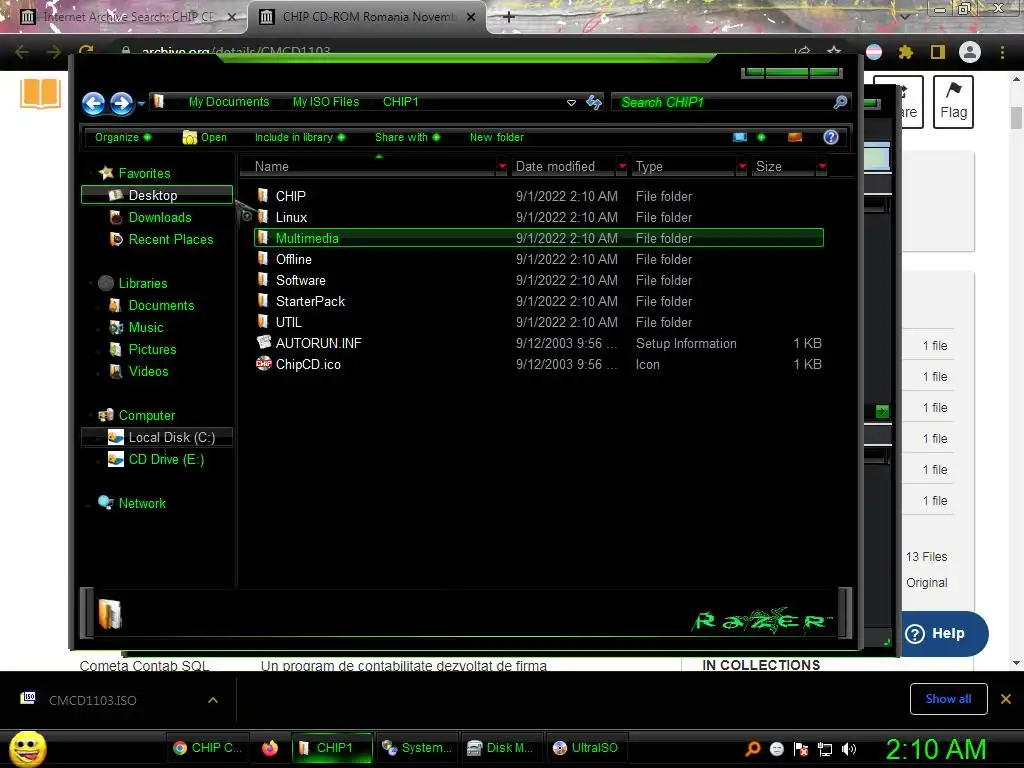Click the smiley Start button

[27, 748]
